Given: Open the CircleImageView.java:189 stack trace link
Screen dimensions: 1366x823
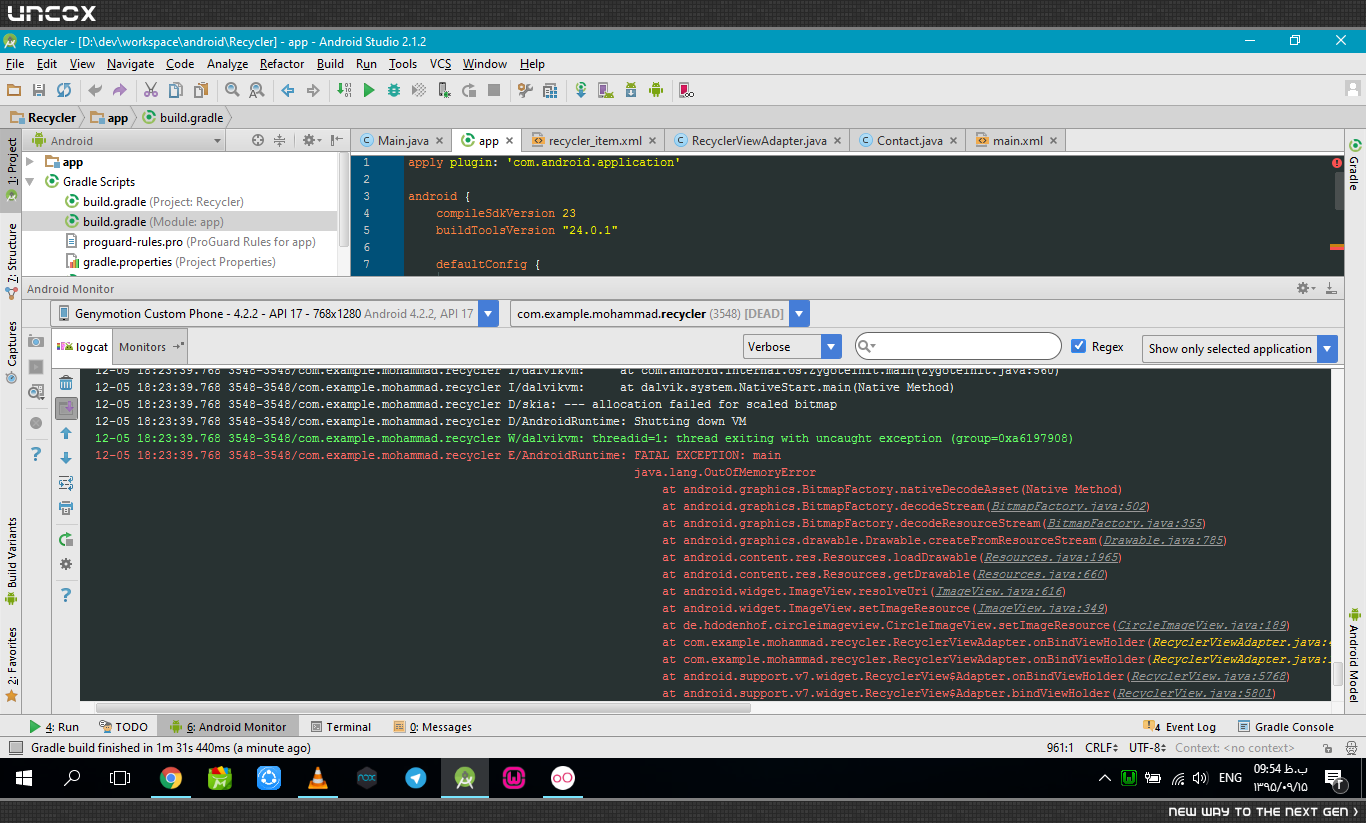Looking at the screenshot, I should (1203, 625).
